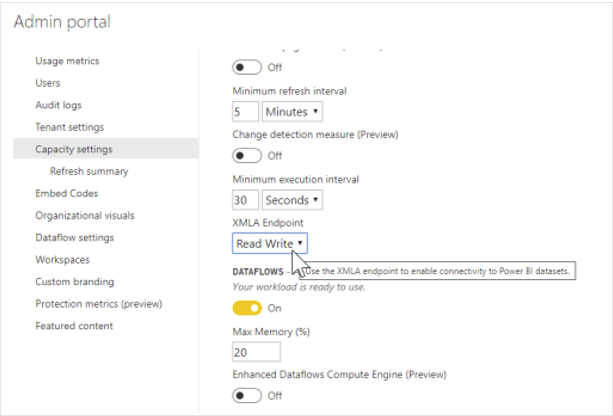Click the Max Memory percentage field

tap(256, 352)
